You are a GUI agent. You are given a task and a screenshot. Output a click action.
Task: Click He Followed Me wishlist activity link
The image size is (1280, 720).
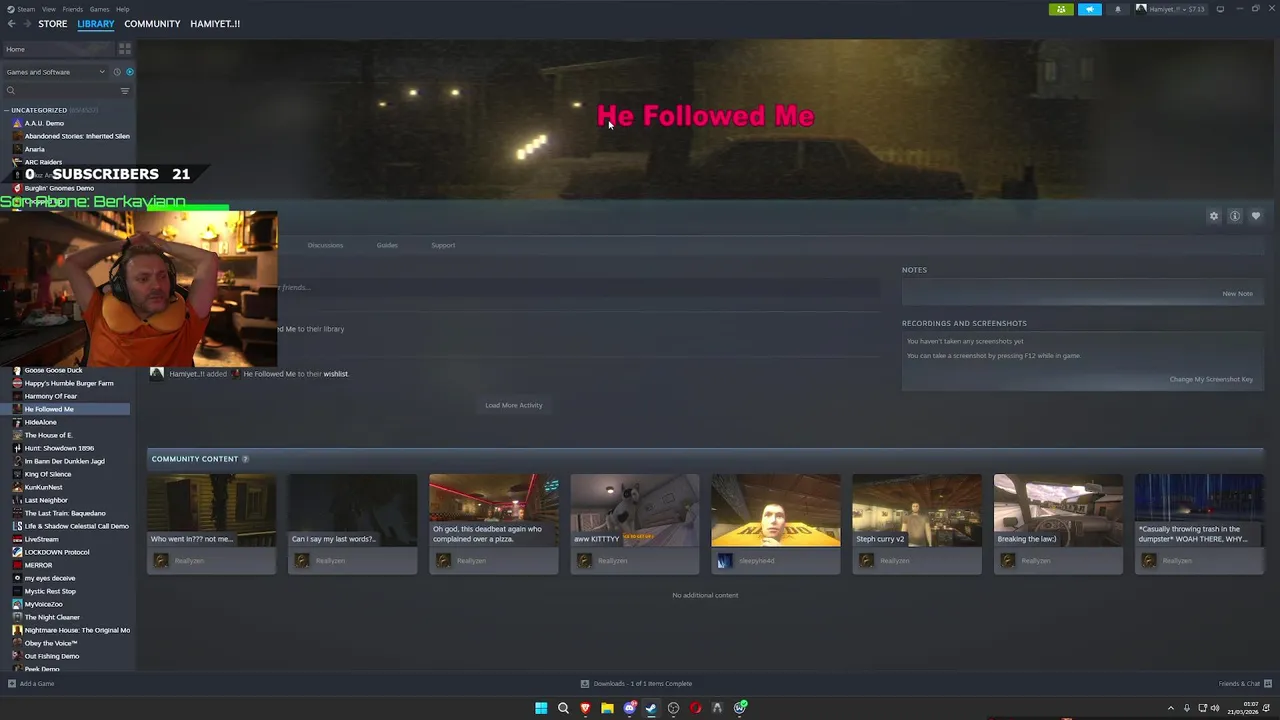click(269, 374)
